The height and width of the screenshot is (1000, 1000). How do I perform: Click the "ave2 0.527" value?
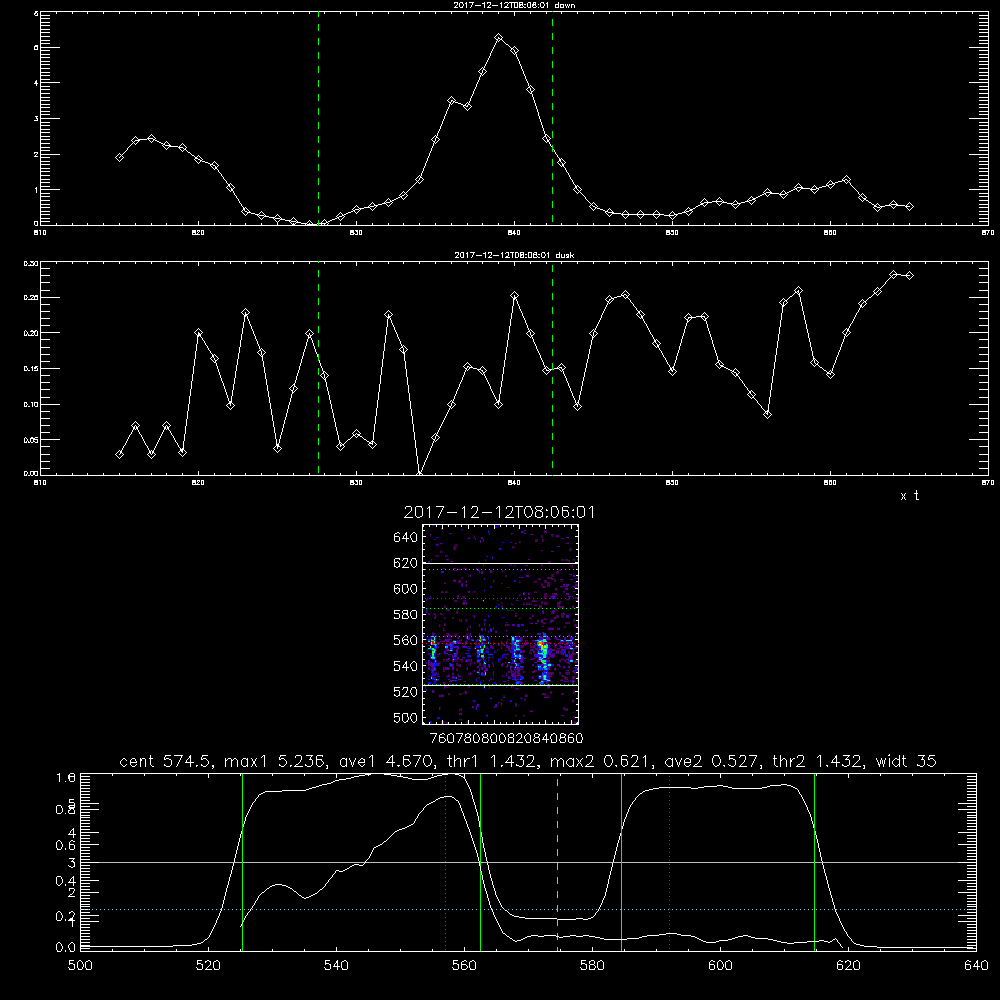[711, 761]
